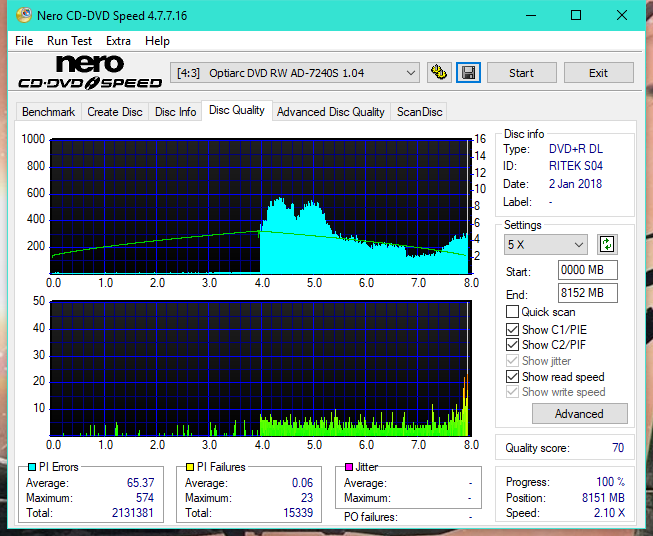Click the disc ID RITEK S04 text
Viewport: 653px width, 536px height.
click(x=576, y=166)
